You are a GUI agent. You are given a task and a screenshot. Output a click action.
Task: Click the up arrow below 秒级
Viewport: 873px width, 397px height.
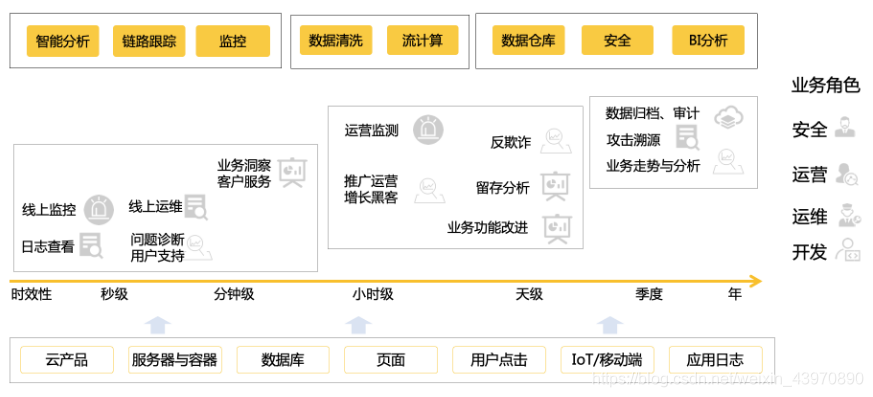coord(158,325)
